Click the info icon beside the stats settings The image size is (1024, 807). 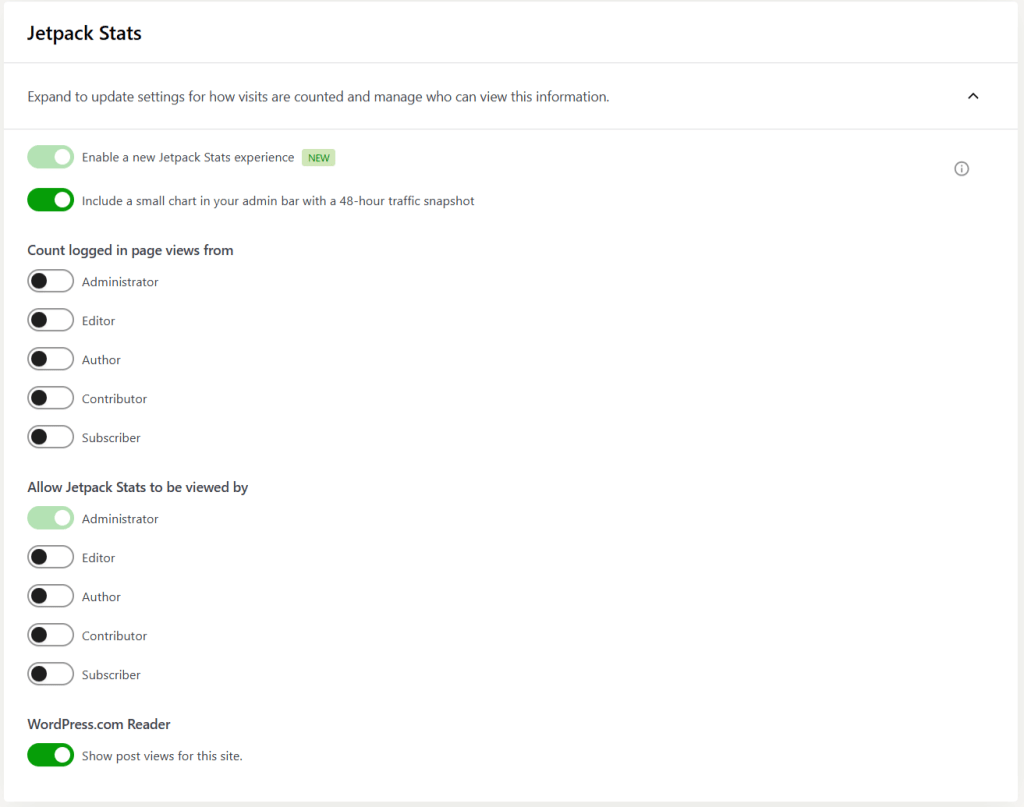pos(961,169)
